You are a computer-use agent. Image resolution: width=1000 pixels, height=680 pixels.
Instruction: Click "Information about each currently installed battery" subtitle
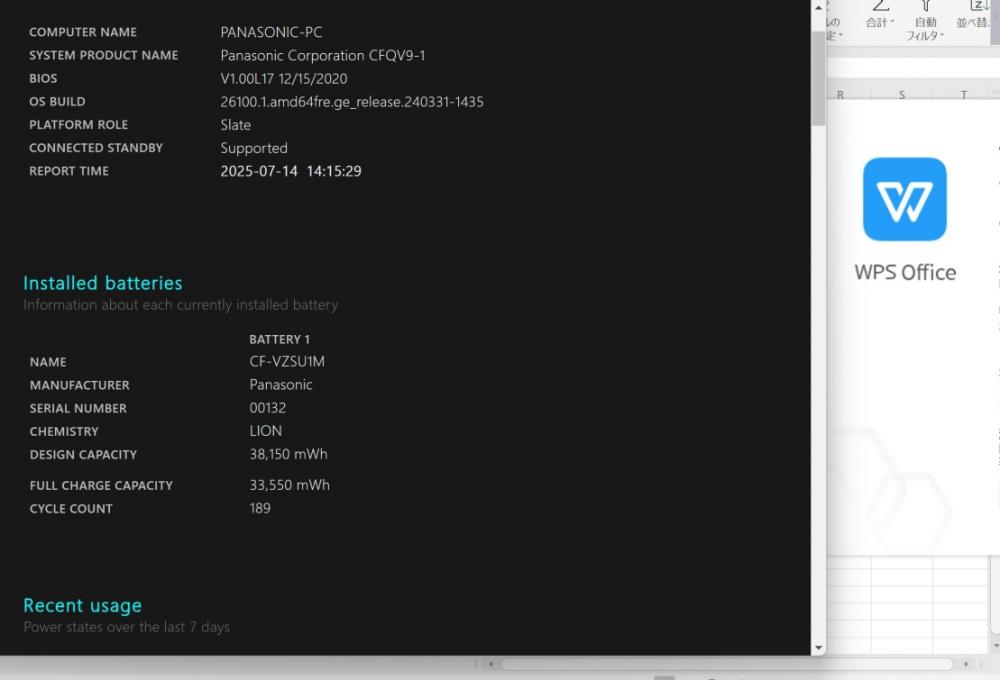pyautogui.click(x=180, y=305)
